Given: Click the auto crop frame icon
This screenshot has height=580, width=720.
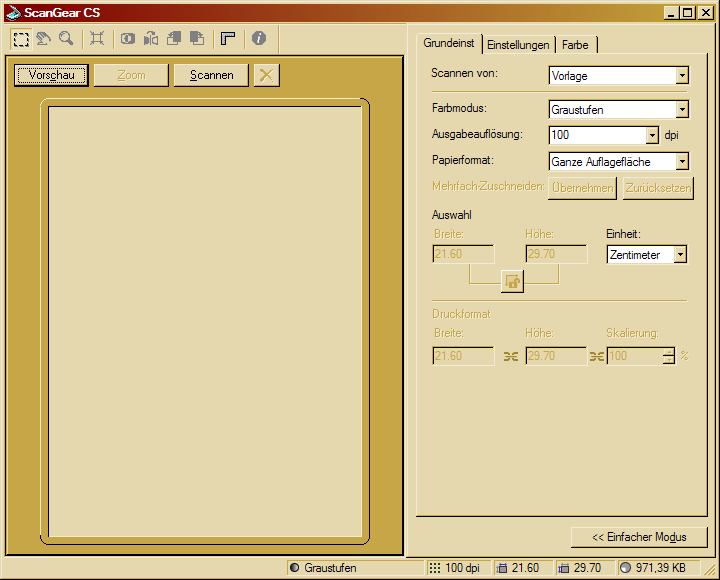Looking at the screenshot, I should tap(97, 39).
